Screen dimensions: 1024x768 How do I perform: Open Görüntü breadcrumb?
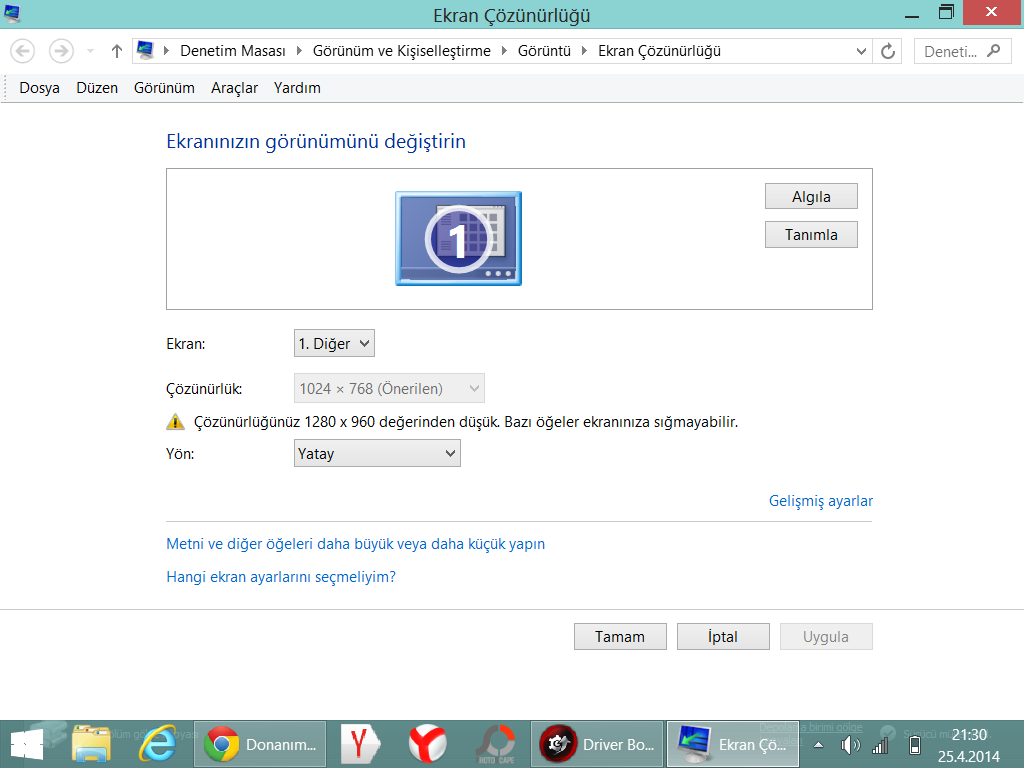(x=544, y=51)
